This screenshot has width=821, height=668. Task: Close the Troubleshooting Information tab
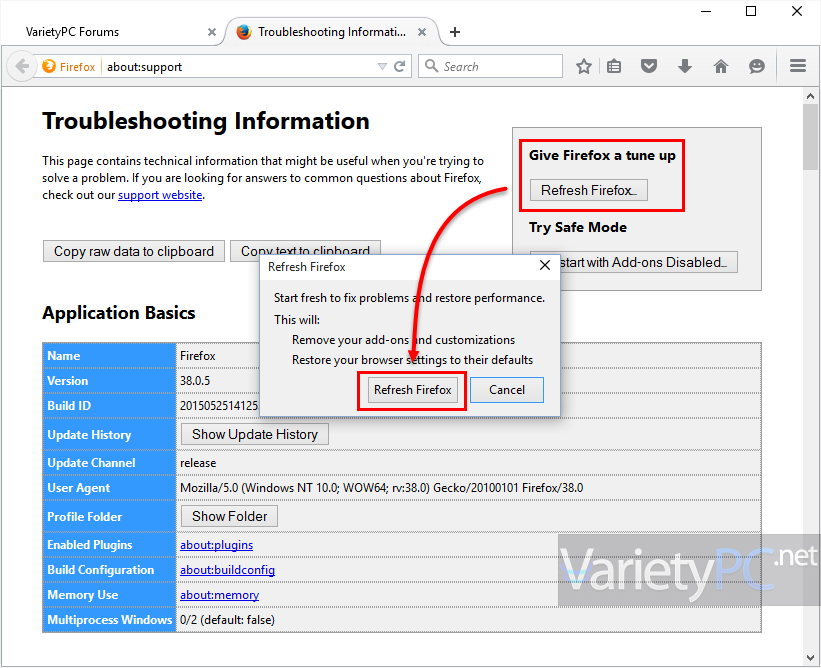[421, 32]
